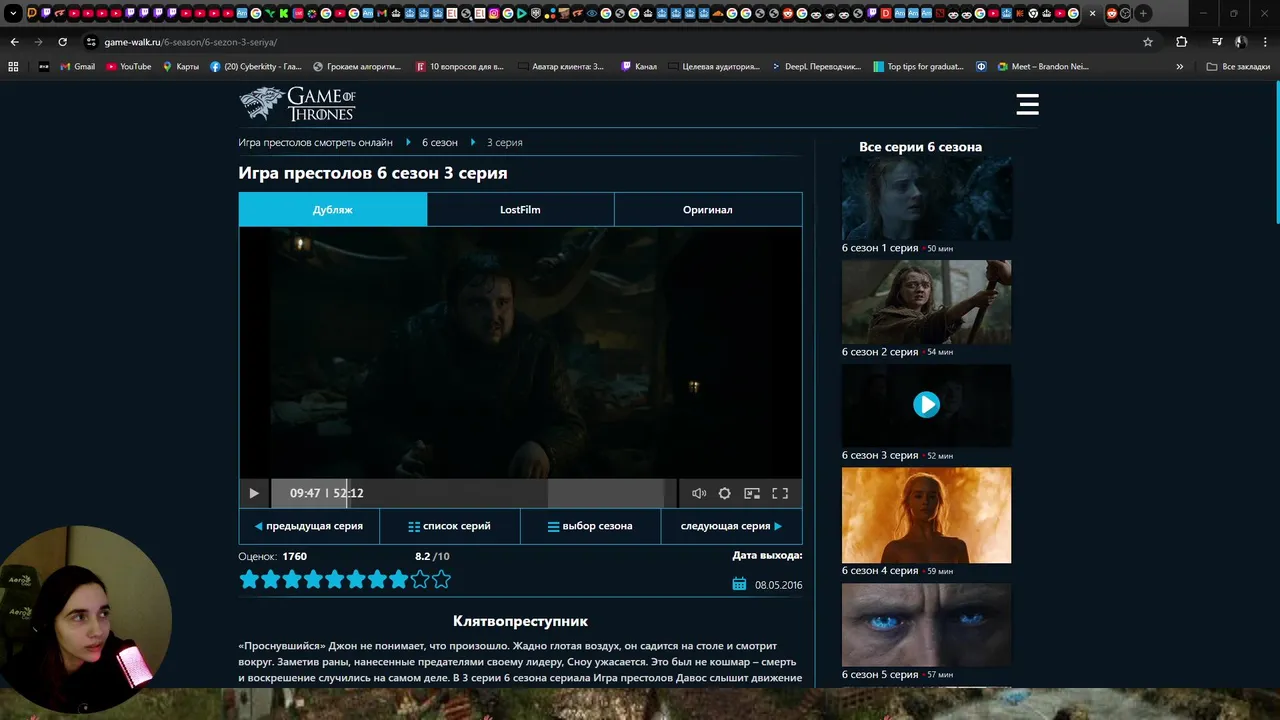Rate the episode five stars
This screenshot has width=1280, height=720.
click(x=334, y=579)
